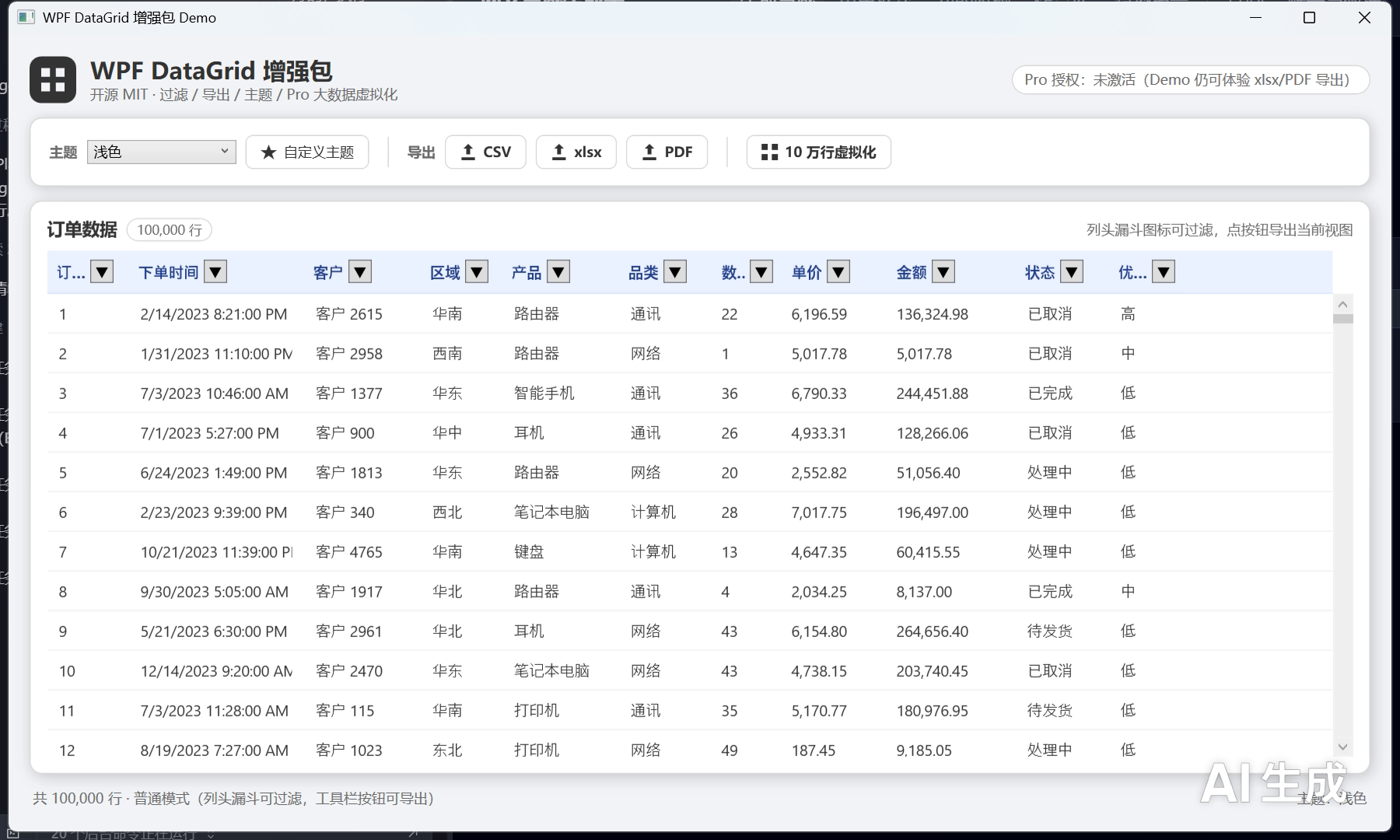Export data with the PDF button
The image size is (1400, 840).
coord(667,152)
